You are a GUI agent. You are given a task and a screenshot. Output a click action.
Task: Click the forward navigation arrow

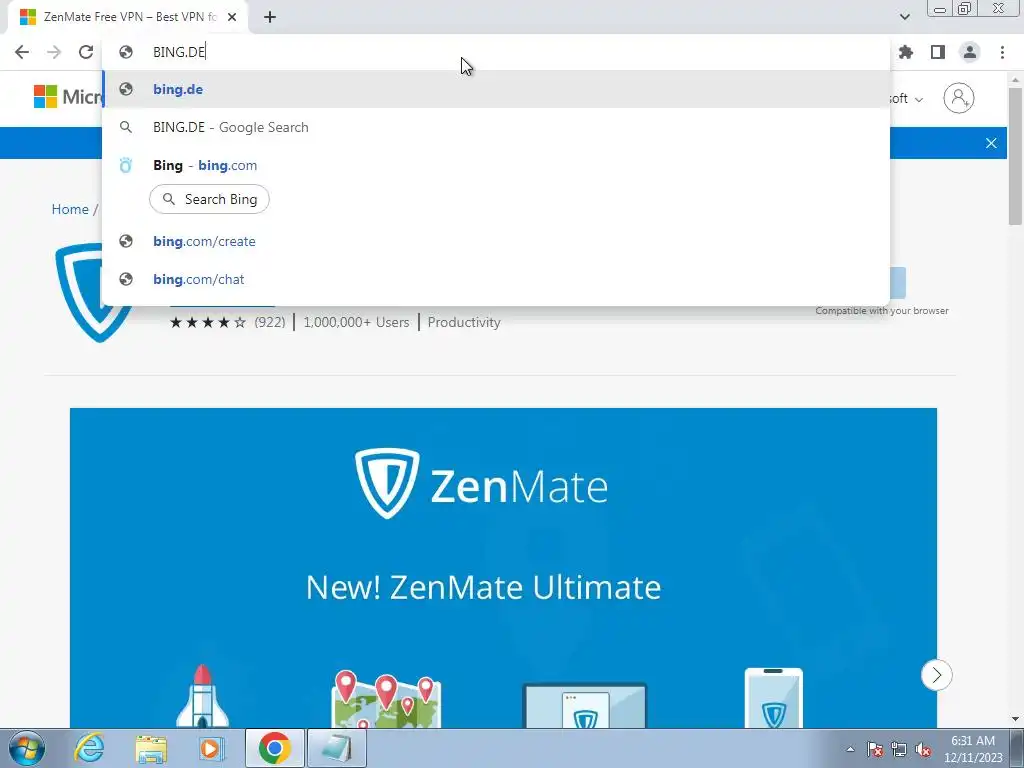click(x=54, y=52)
